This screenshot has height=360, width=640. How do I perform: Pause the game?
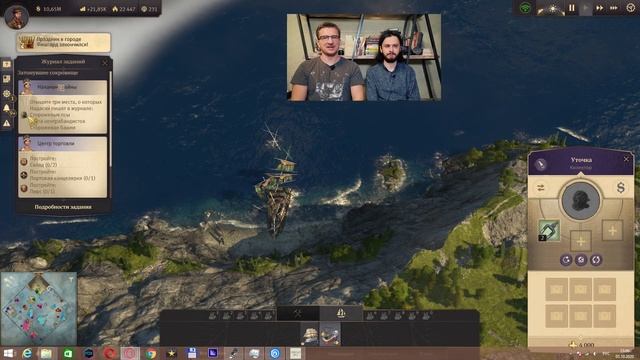[x=572, y=8]
